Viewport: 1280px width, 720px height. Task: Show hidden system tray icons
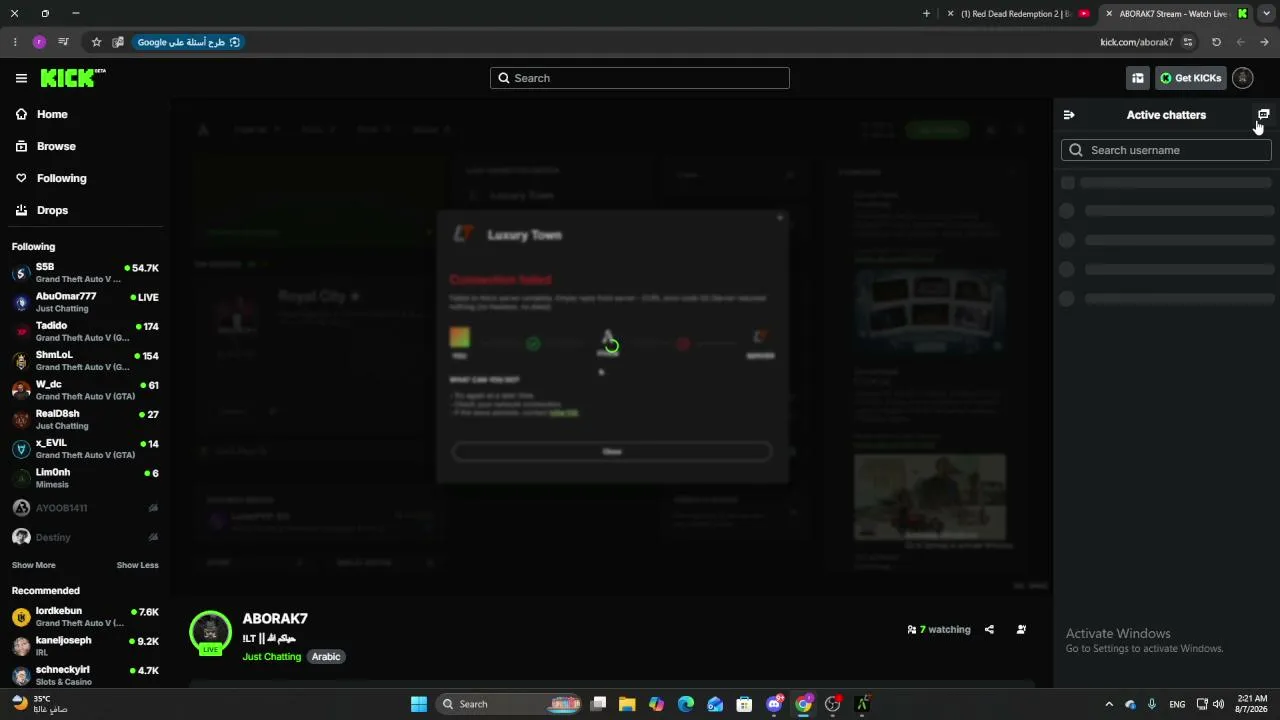click(x=1108, y=704)
